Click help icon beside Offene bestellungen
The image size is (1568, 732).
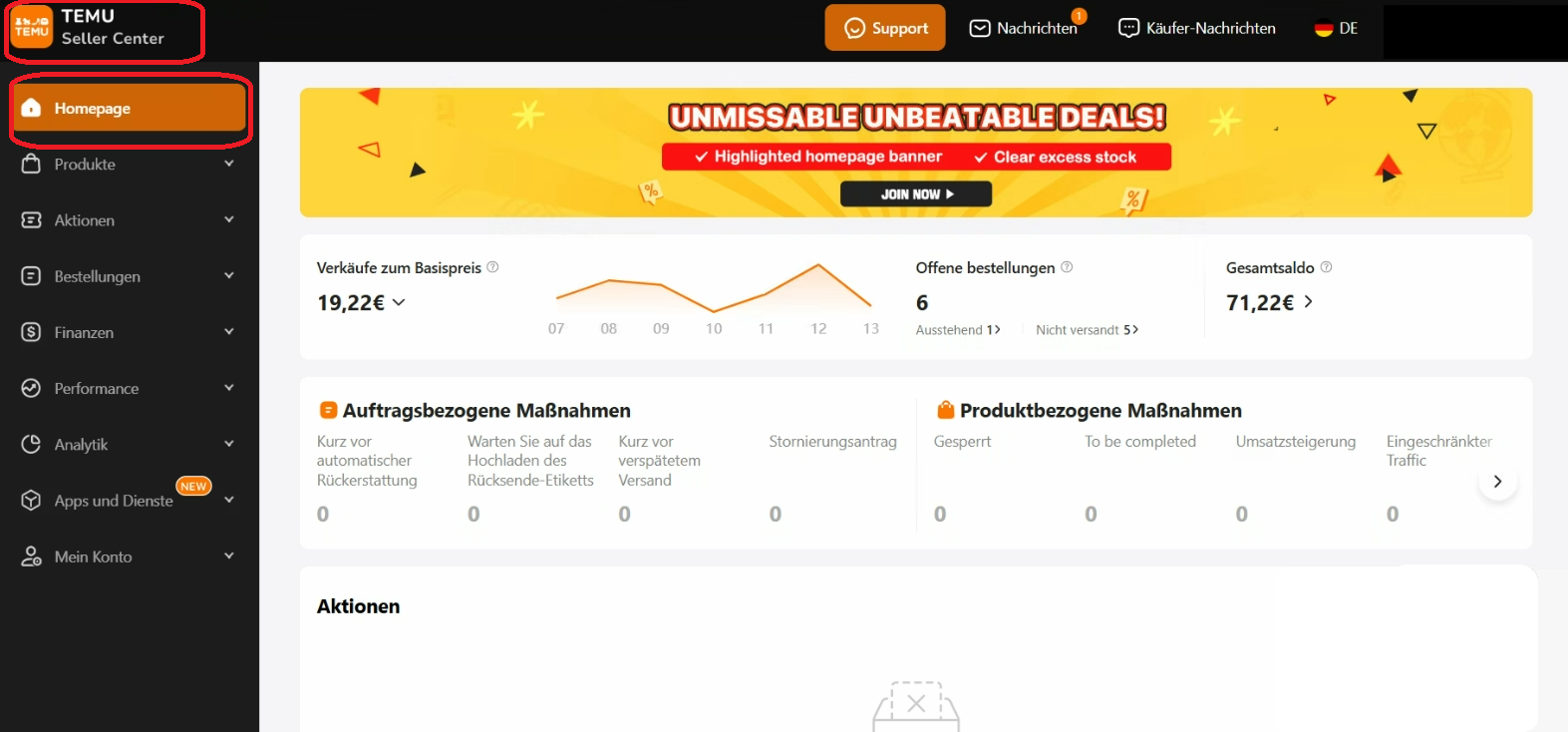pos(1067,267)
